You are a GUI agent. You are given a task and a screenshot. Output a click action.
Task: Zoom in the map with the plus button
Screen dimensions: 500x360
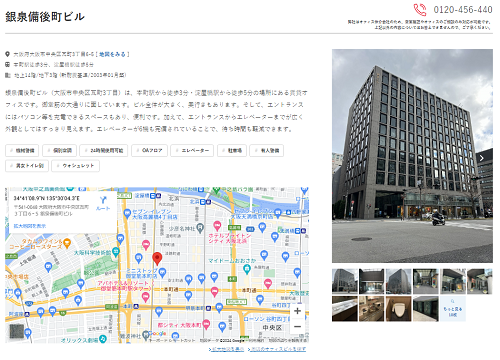tap(297, 311)
